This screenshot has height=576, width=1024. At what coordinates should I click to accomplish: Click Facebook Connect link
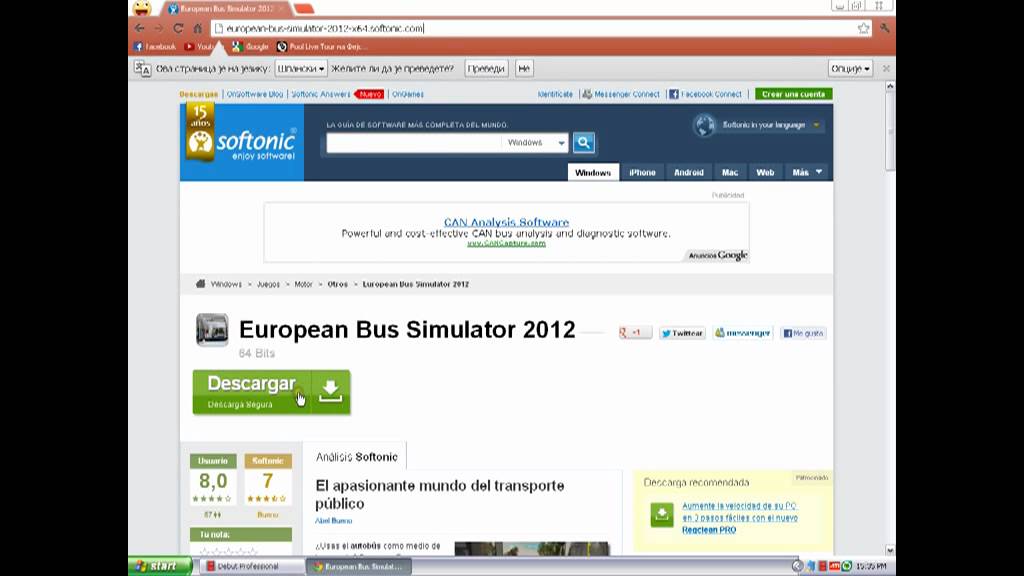tap(705, 94)
